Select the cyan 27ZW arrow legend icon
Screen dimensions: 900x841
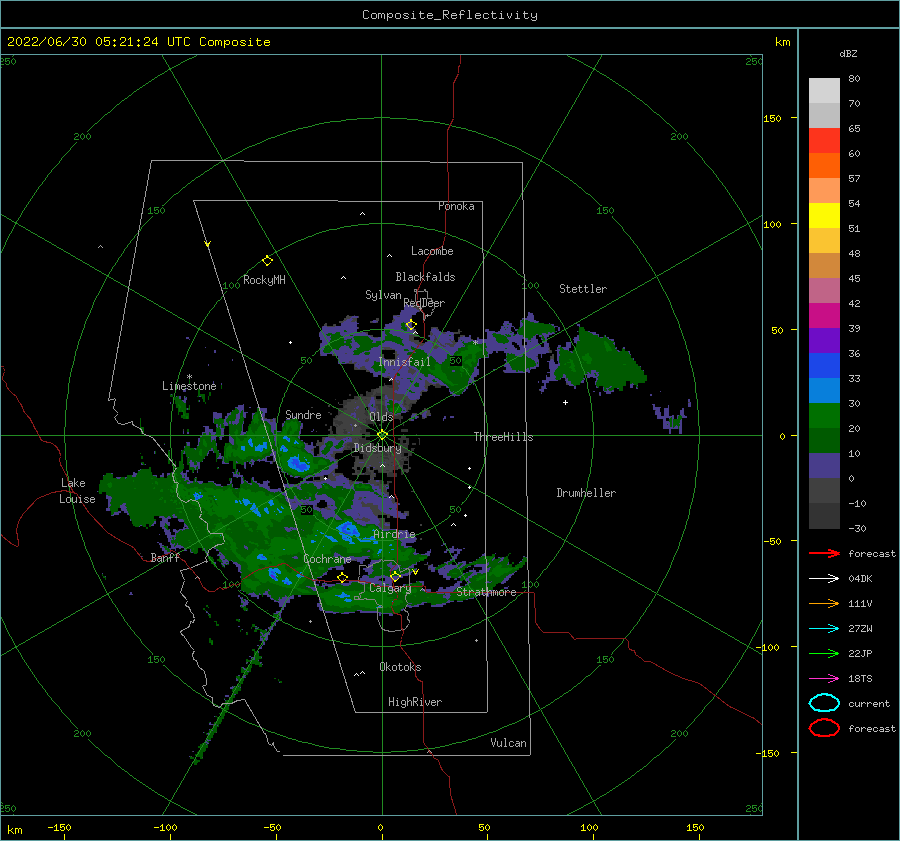[824, 628]
